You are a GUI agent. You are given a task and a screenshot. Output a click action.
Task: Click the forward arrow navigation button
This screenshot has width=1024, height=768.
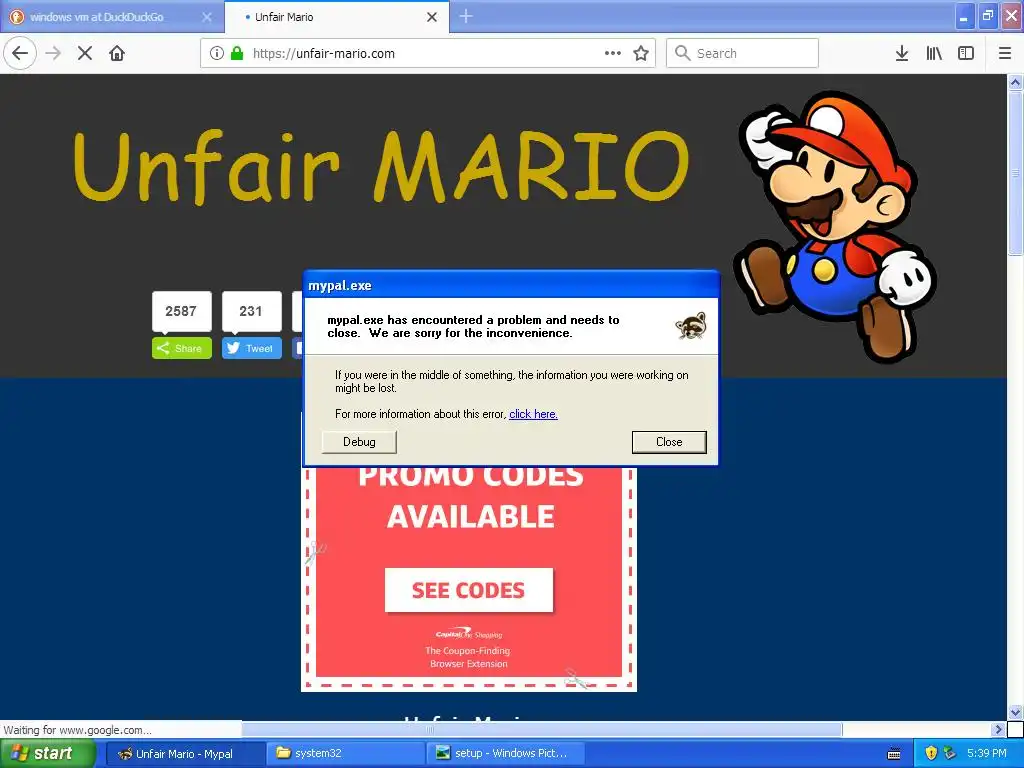[x=54, y=54]
